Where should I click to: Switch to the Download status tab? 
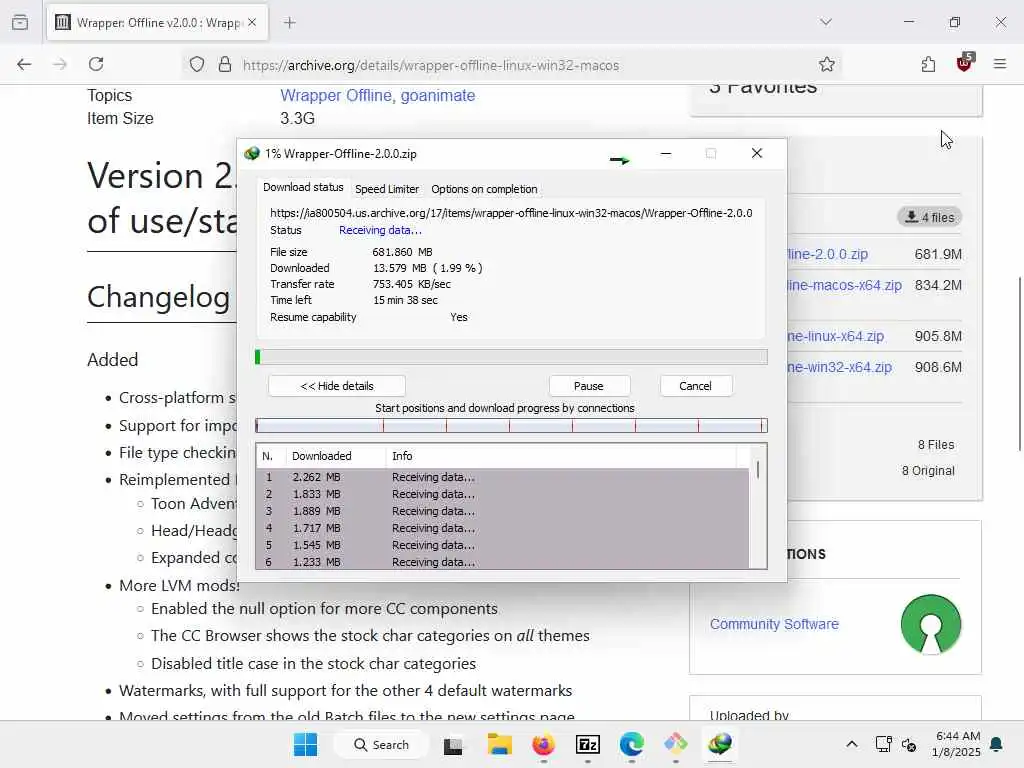pyautogui.click(x=303, y=187)
